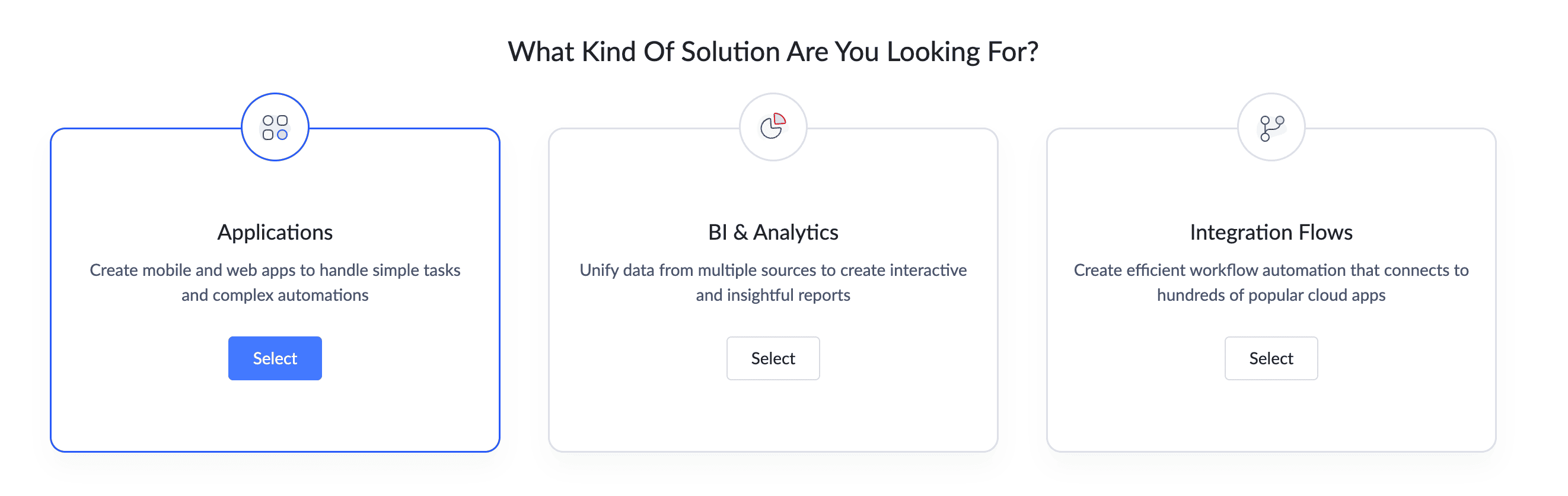Screen dimensions: 1568x496
Task: Click the 'and insightful reports' text line
Action: (773, 295)
